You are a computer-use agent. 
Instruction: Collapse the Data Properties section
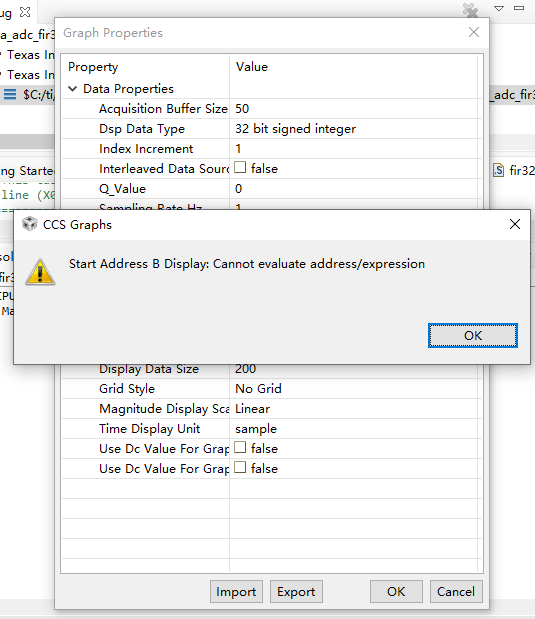click(x=73, y=88)
